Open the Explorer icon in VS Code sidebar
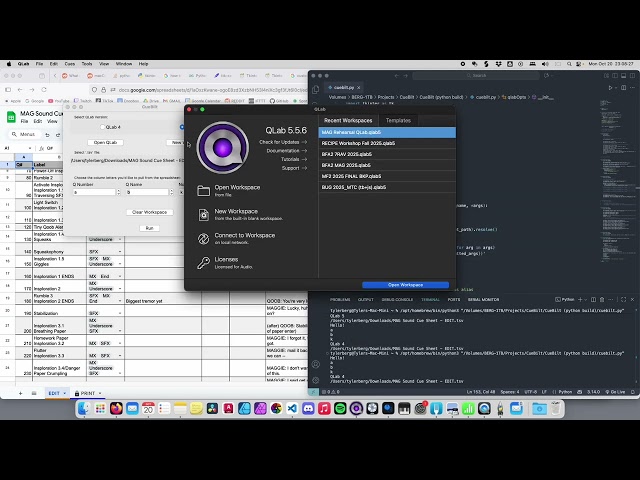This screenshot has width=640, height=480. click(x=316, y=89)
